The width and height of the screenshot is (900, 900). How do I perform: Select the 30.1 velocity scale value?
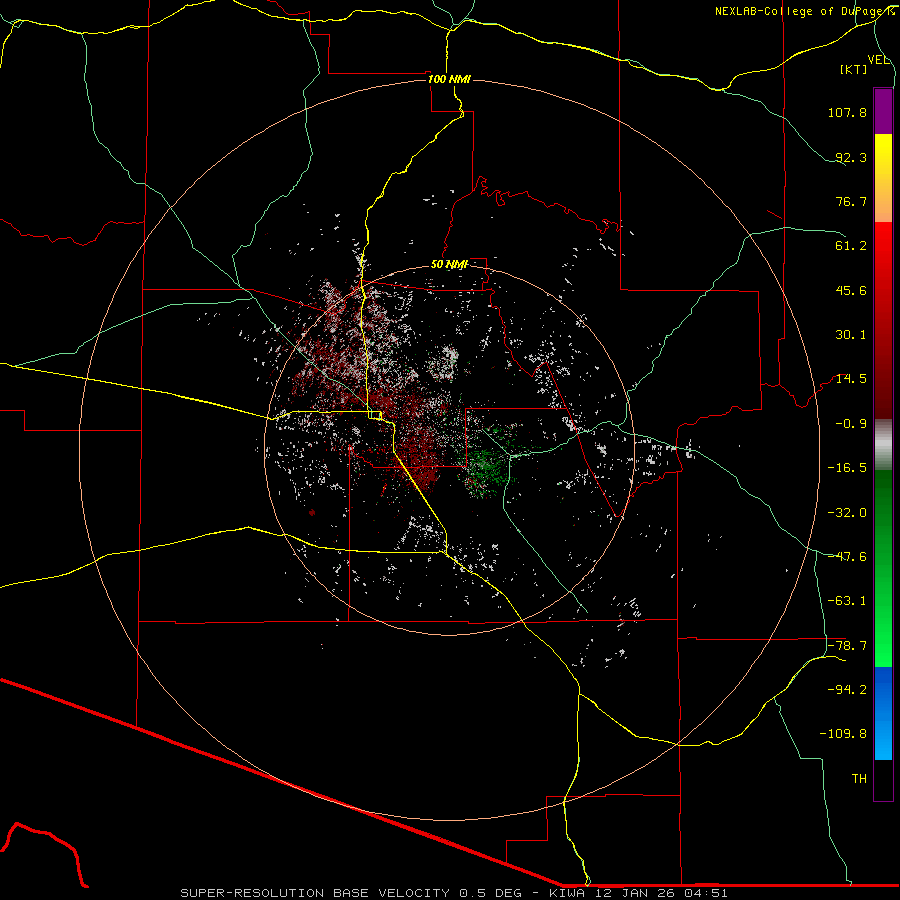(x=851, y=335)
